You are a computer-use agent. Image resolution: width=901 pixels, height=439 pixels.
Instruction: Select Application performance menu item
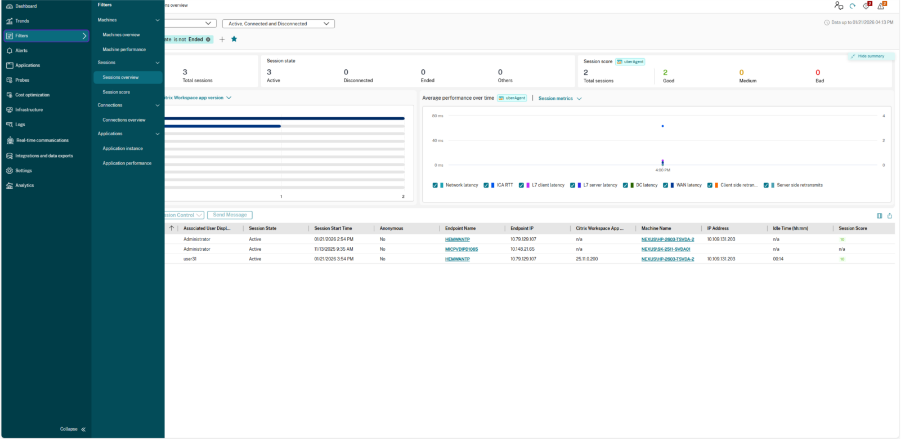(x=128, y=163)
